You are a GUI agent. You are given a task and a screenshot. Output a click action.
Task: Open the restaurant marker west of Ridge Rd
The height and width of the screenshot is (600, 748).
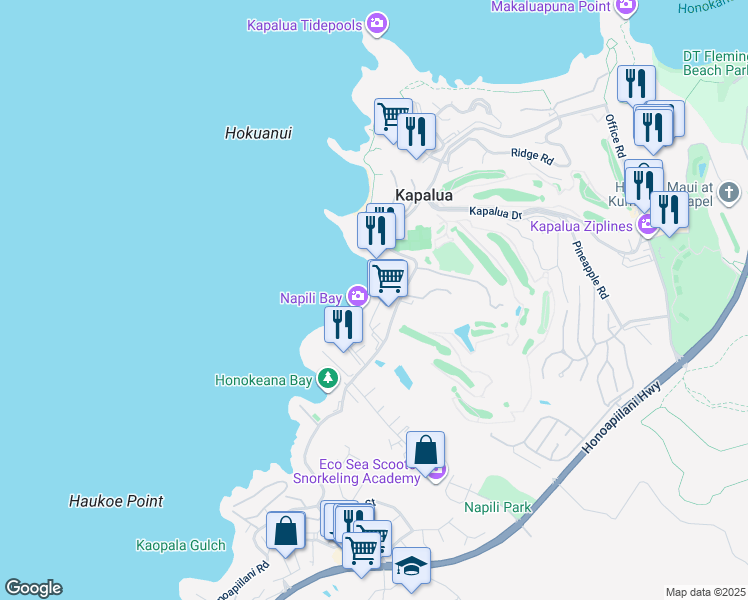click(416, 134)
